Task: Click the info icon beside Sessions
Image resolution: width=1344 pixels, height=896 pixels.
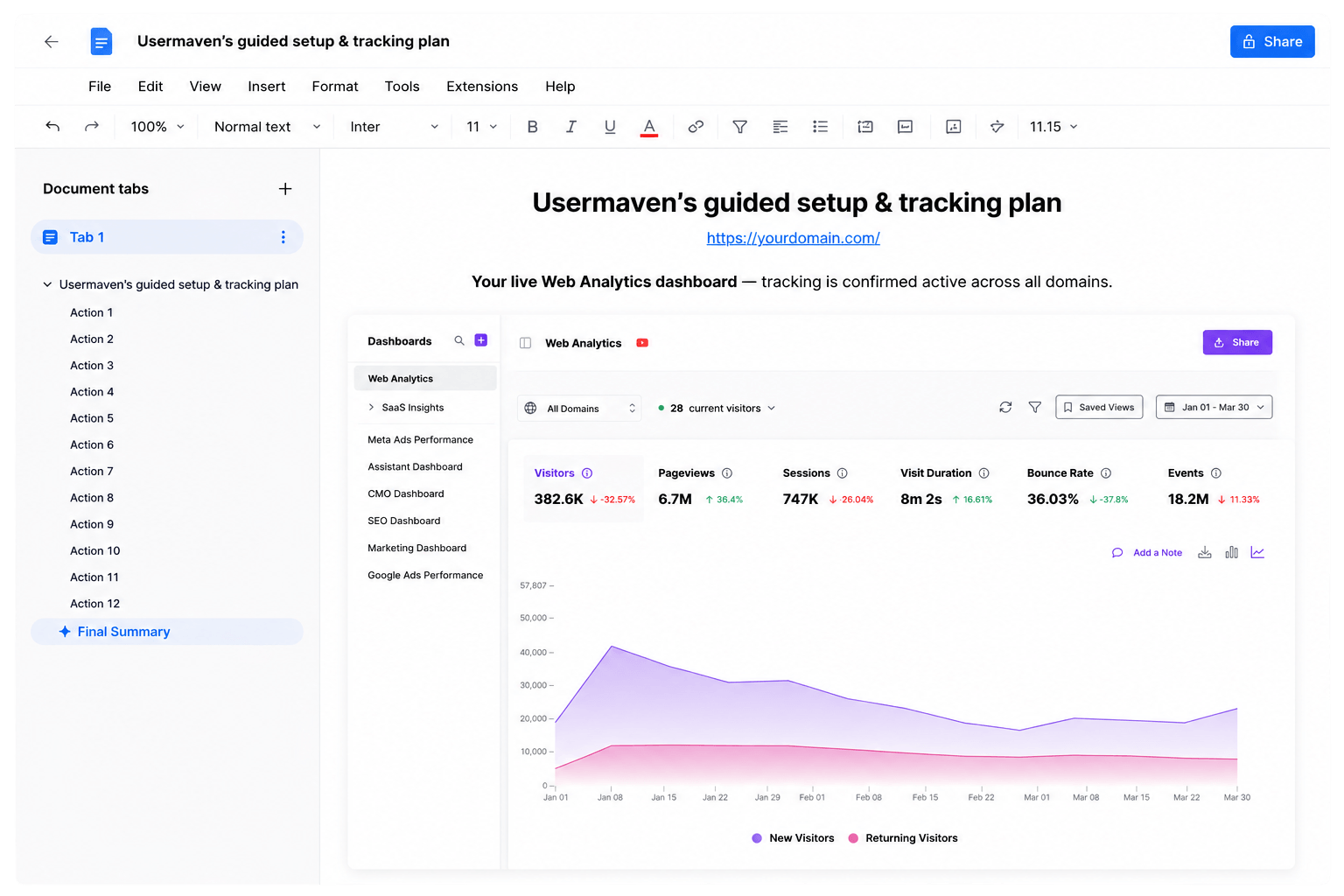Action: tap(843, 473)
